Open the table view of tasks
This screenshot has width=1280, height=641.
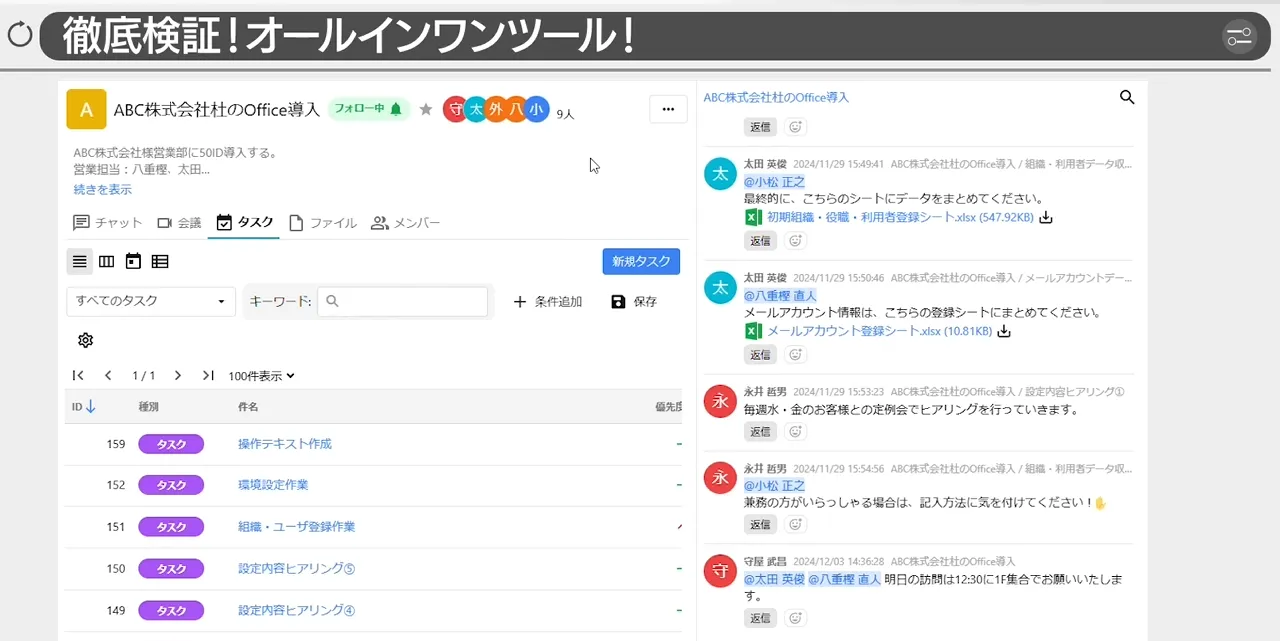coord(162,261)
